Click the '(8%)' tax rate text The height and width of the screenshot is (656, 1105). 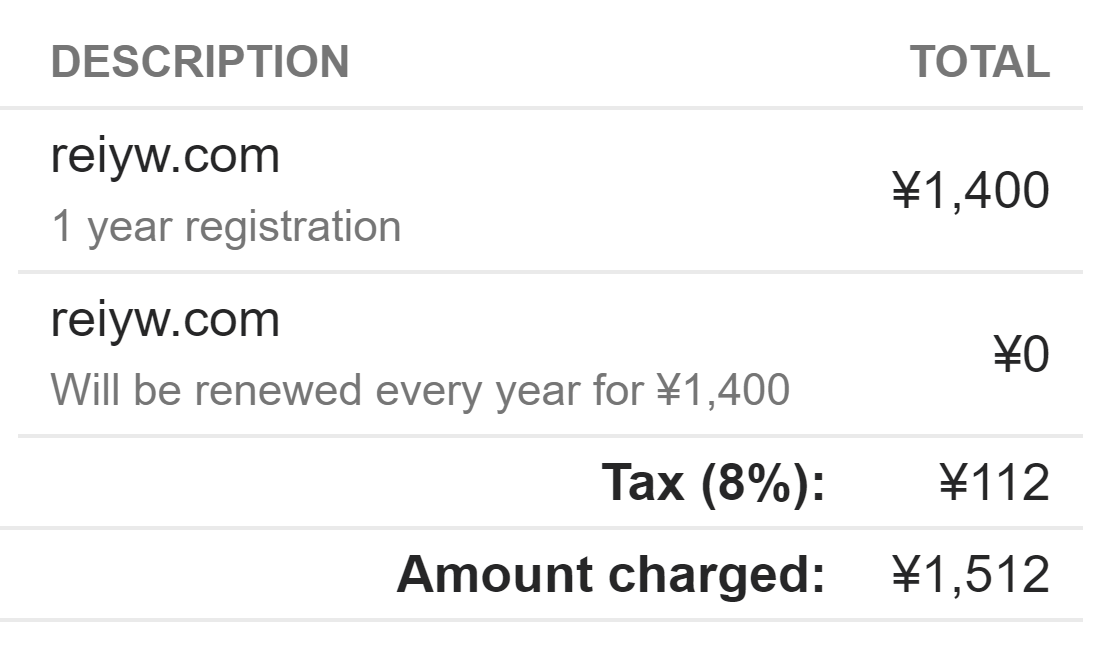click(x=754, y=484)
